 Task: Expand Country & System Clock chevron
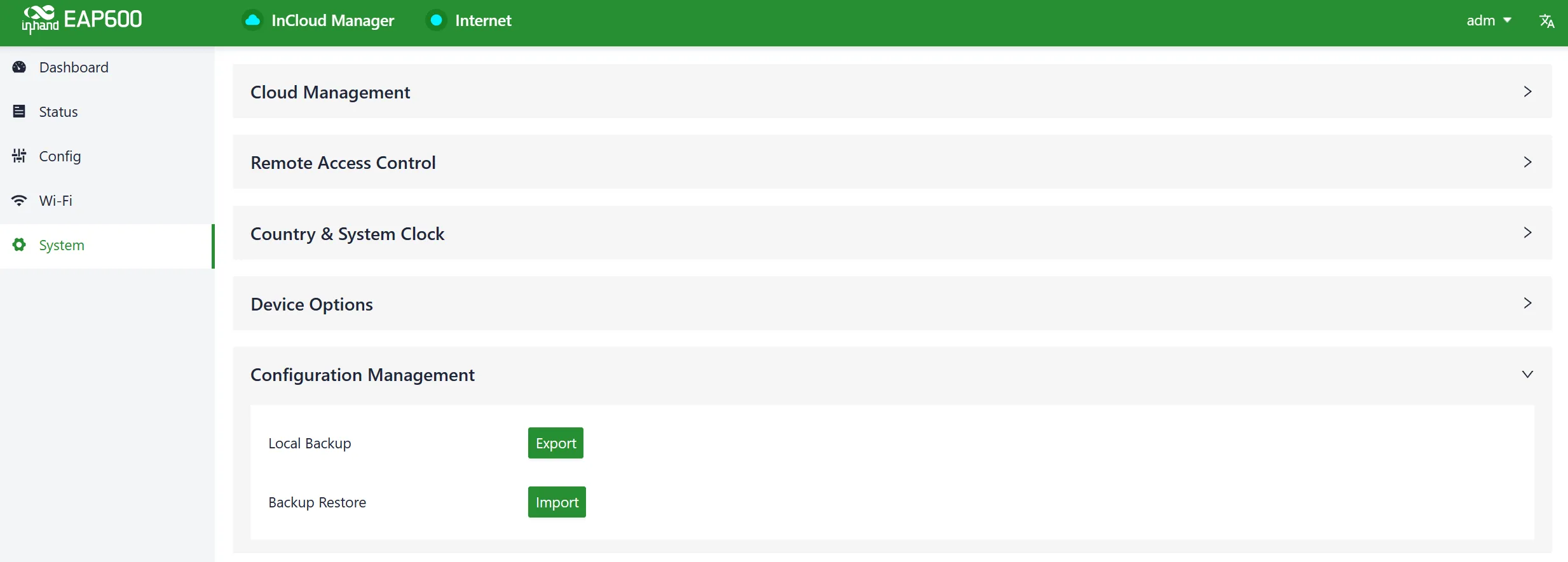pyautogui.click(x=1527, y=232)
